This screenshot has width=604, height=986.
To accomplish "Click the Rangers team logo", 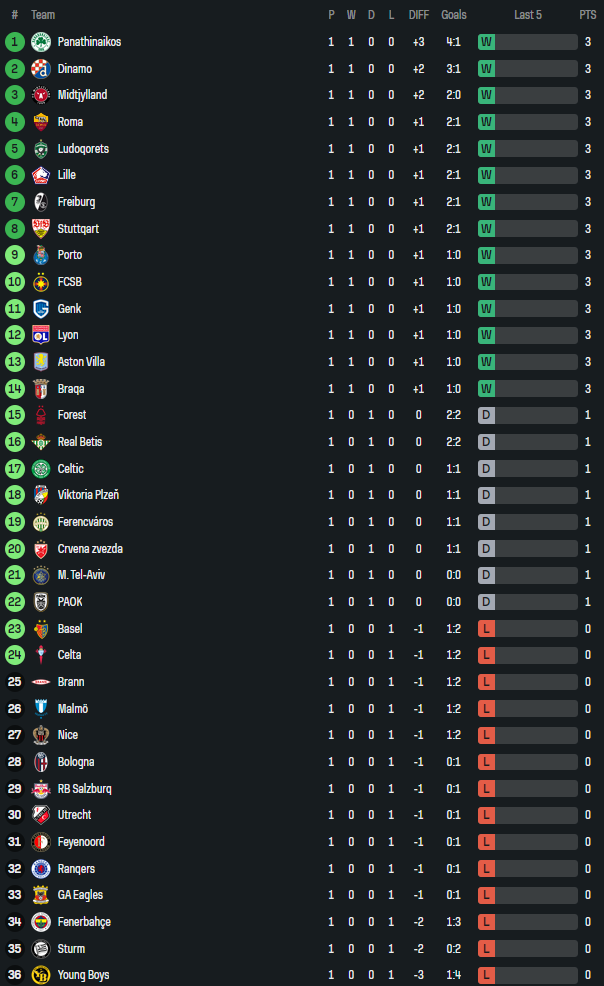I will pos(41,868).
